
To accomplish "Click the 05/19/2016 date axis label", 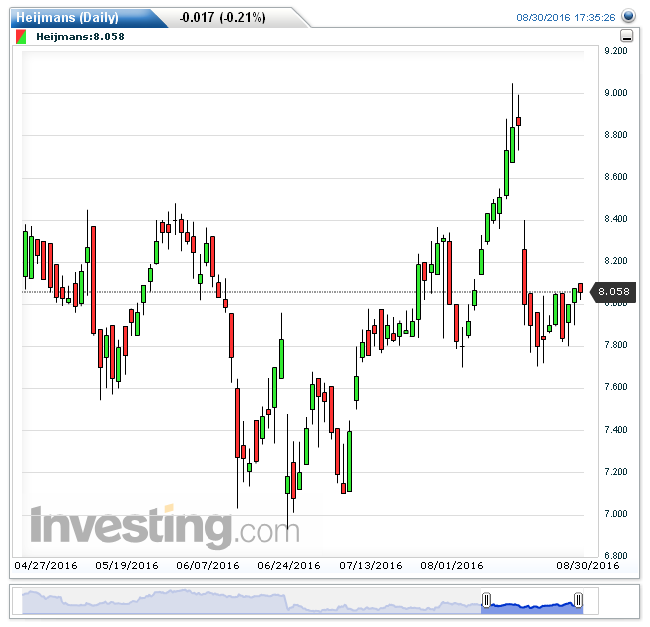I will pos(127,565).
